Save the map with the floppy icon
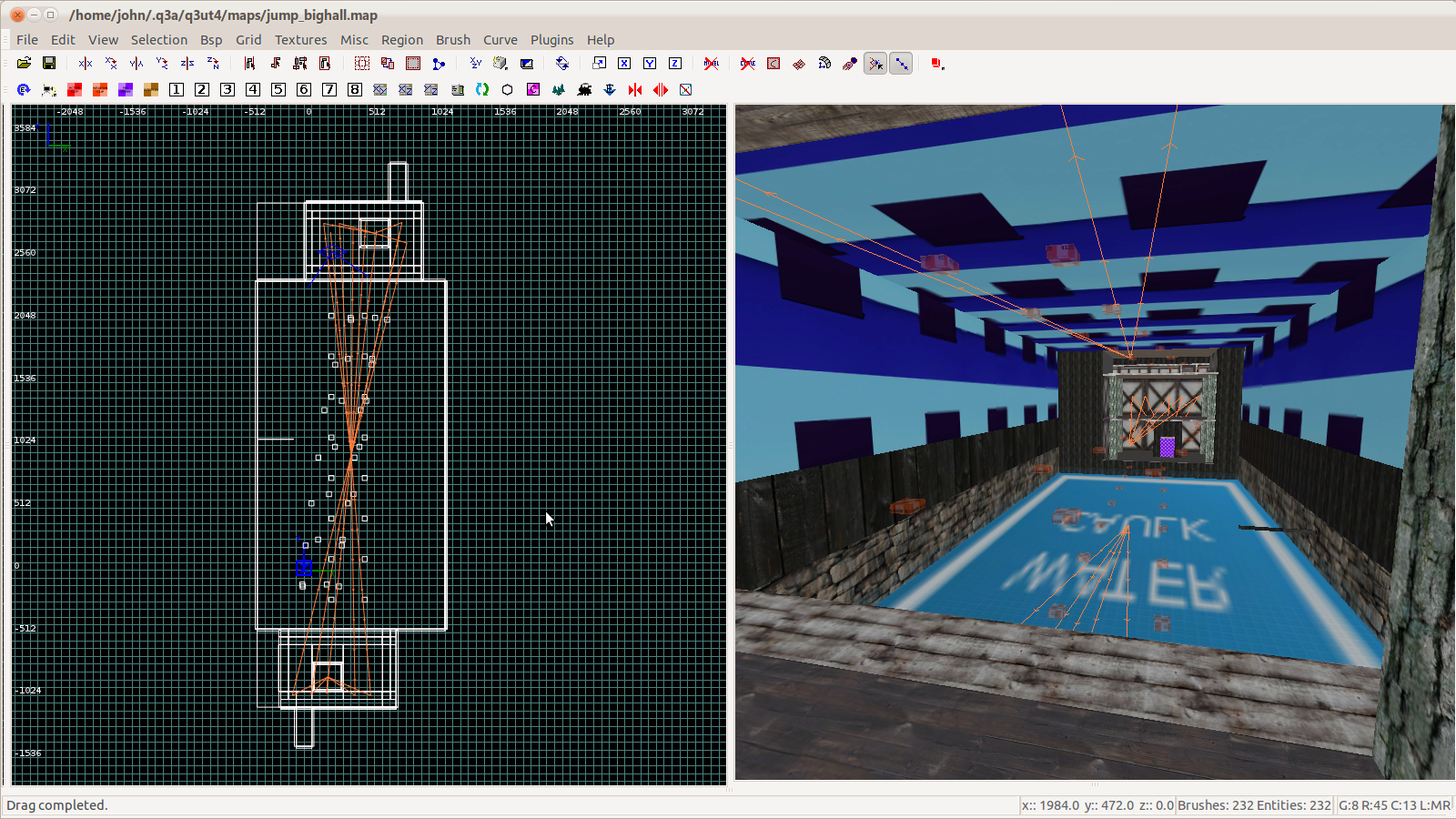The width and height of the screenshot is (1456, 819). (x=49, y=64)
